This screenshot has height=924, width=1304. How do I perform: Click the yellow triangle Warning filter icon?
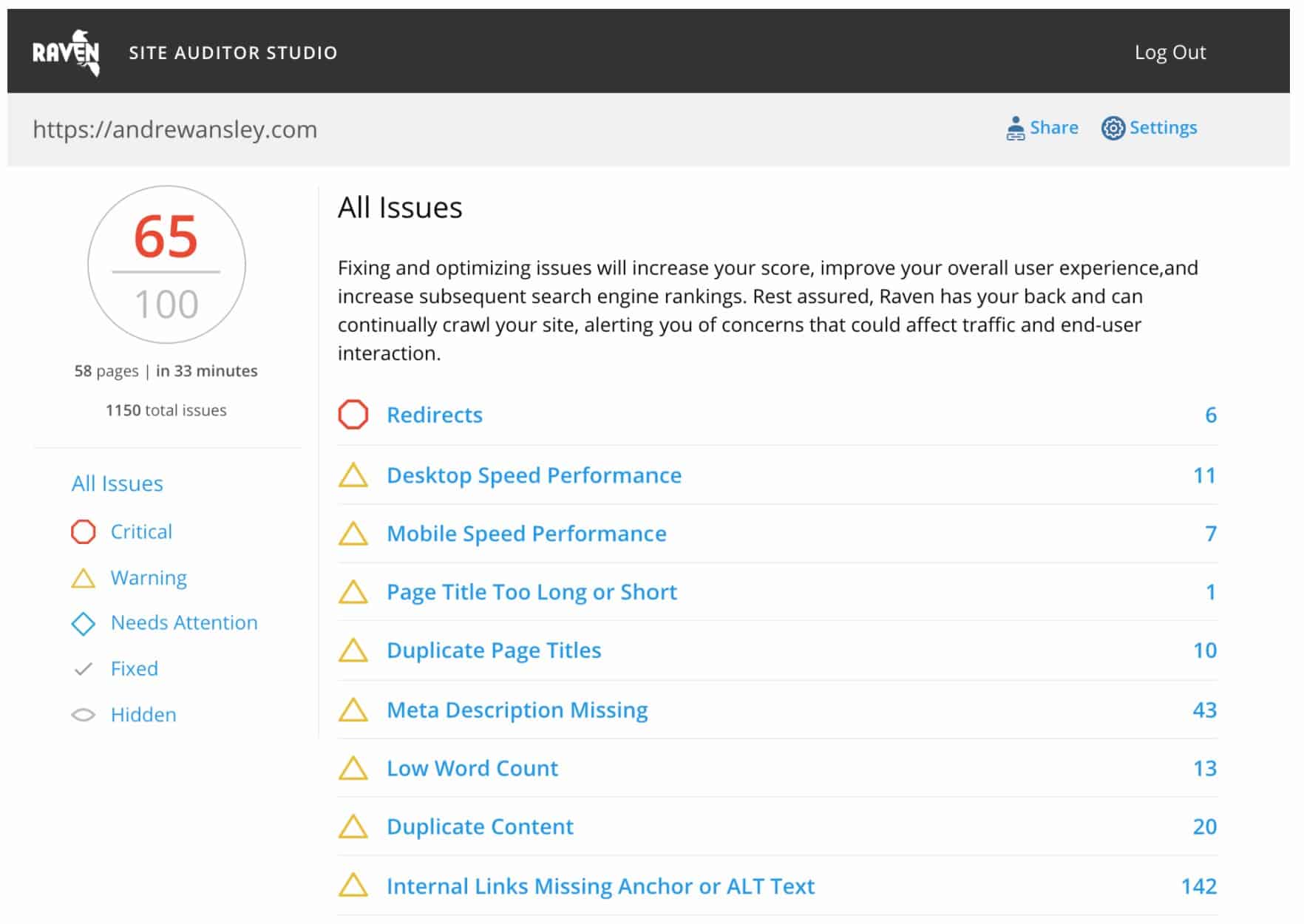(83, 578)
